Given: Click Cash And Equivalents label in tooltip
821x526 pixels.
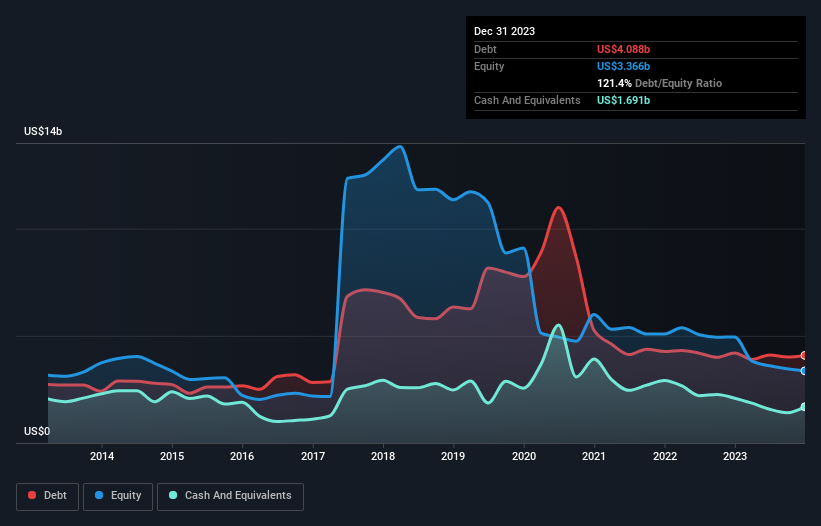Looking at the screenshot, I should 527,100.
